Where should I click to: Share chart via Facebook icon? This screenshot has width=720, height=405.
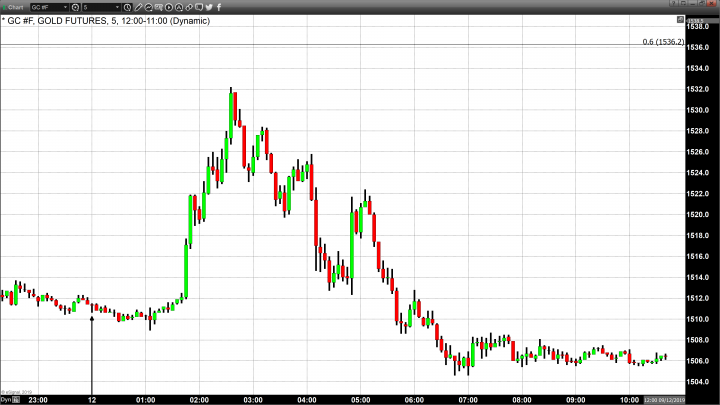point(219,7)
